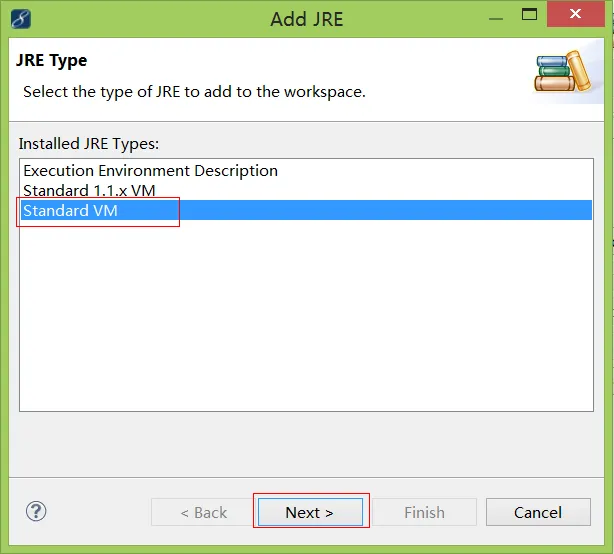Click the help question mark icon
Viewport: 614px width, 554px height.
pos(36,511)
